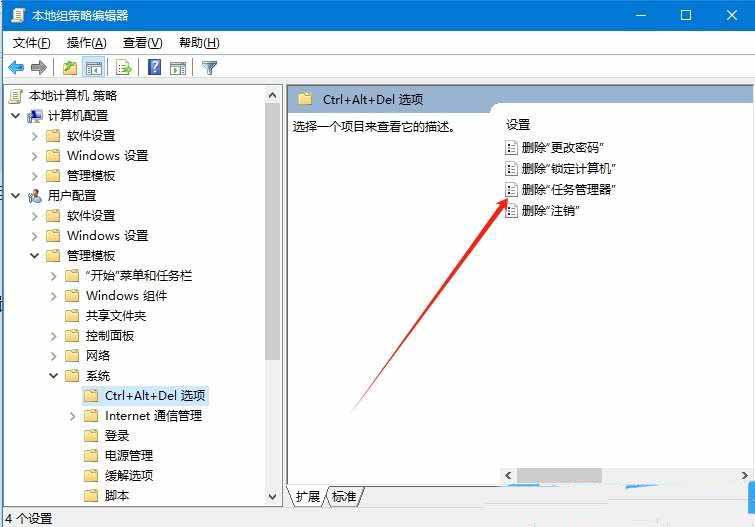This screenshot has height=527, width=755.
Task: Click the tree pane scroll-down arrow
Action: [273, 496]
